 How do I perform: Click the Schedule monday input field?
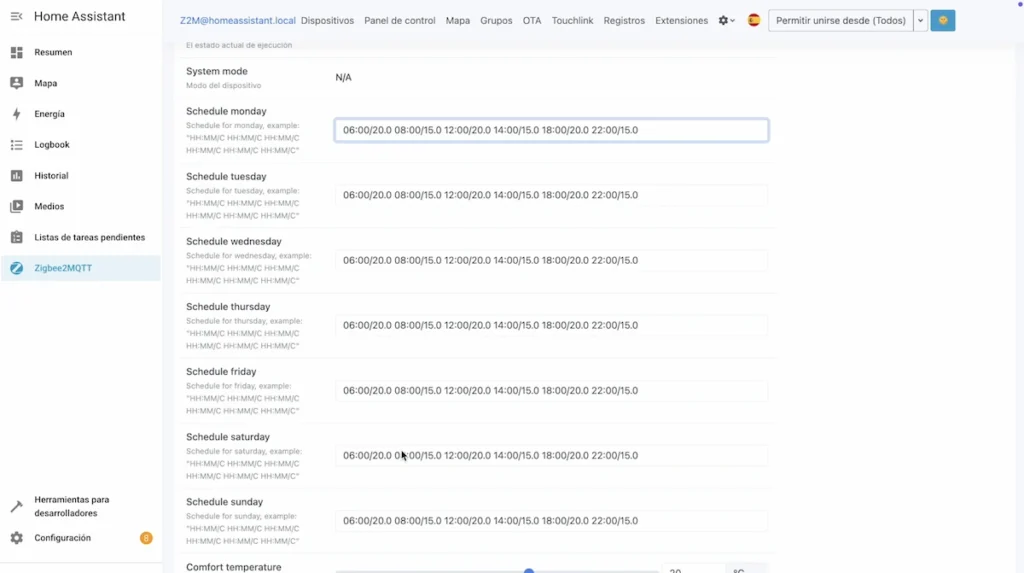551,130
